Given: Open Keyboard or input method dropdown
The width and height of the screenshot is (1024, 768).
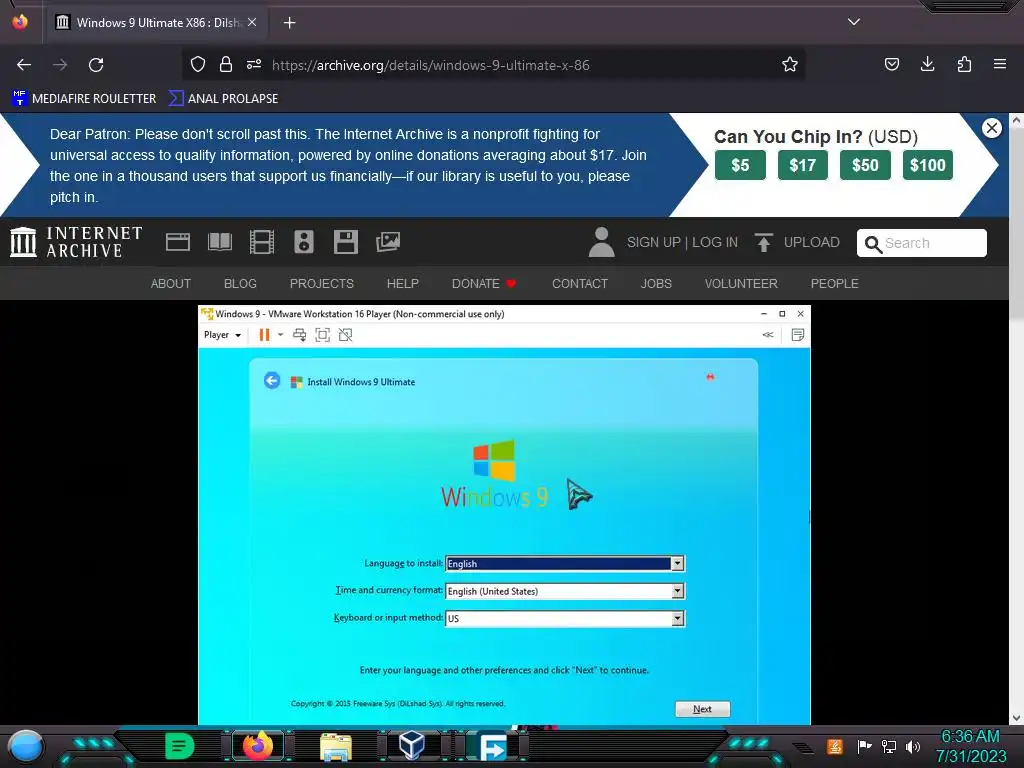Looking at the screenshot, I should click(564, 618).
